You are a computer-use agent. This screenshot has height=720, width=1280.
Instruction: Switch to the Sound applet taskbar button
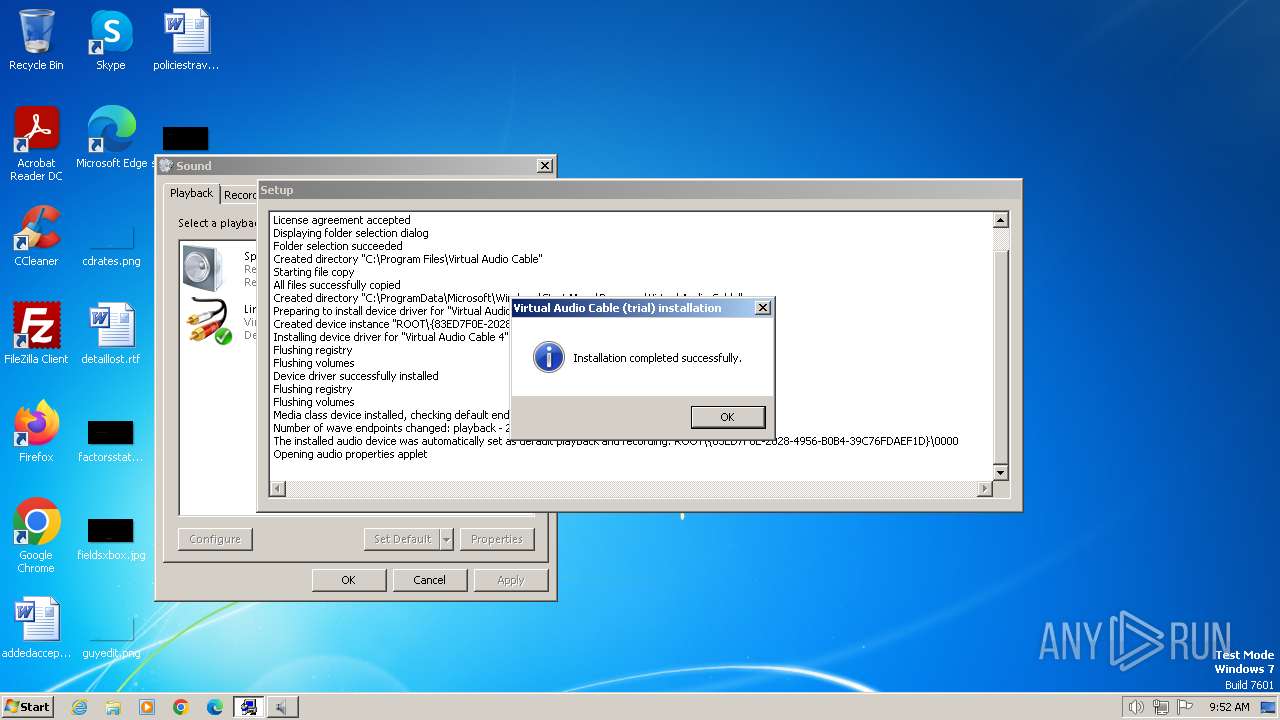[x=282, y=707]
